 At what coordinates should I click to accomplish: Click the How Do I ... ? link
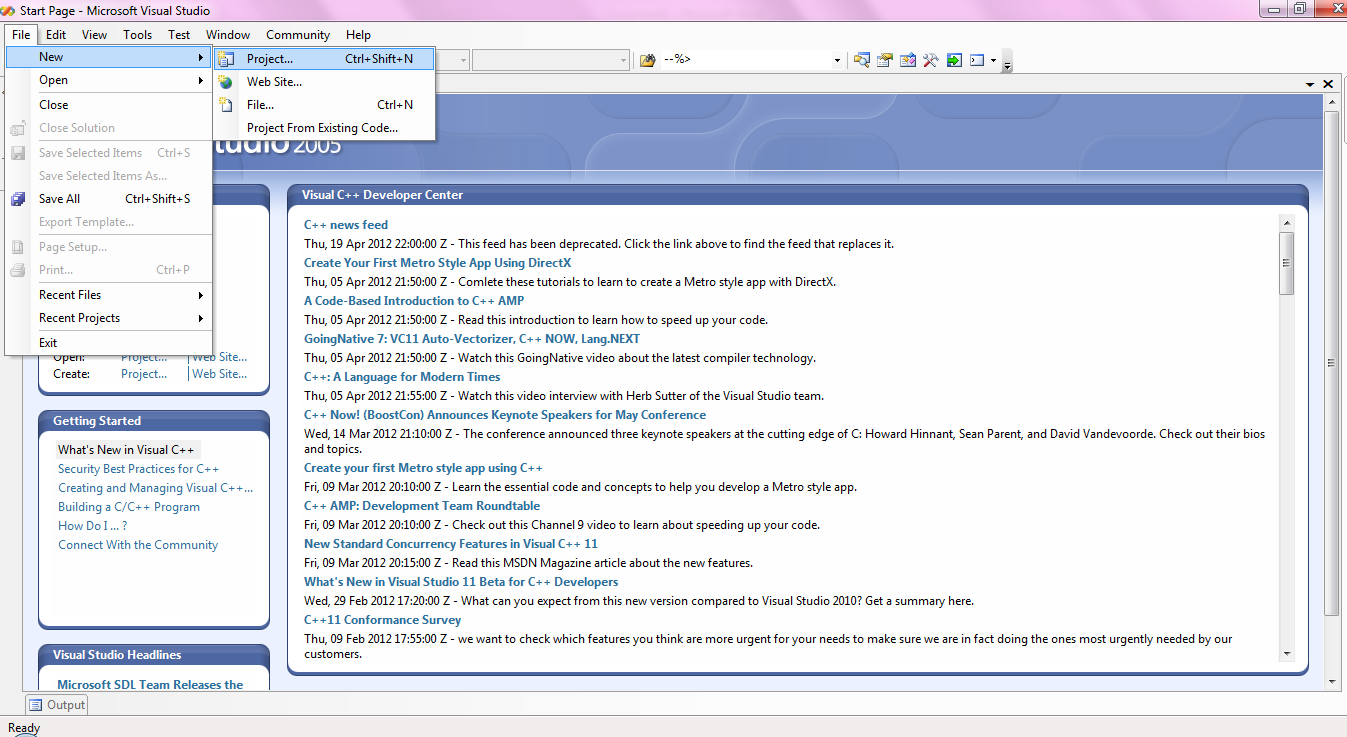point(93,526)
